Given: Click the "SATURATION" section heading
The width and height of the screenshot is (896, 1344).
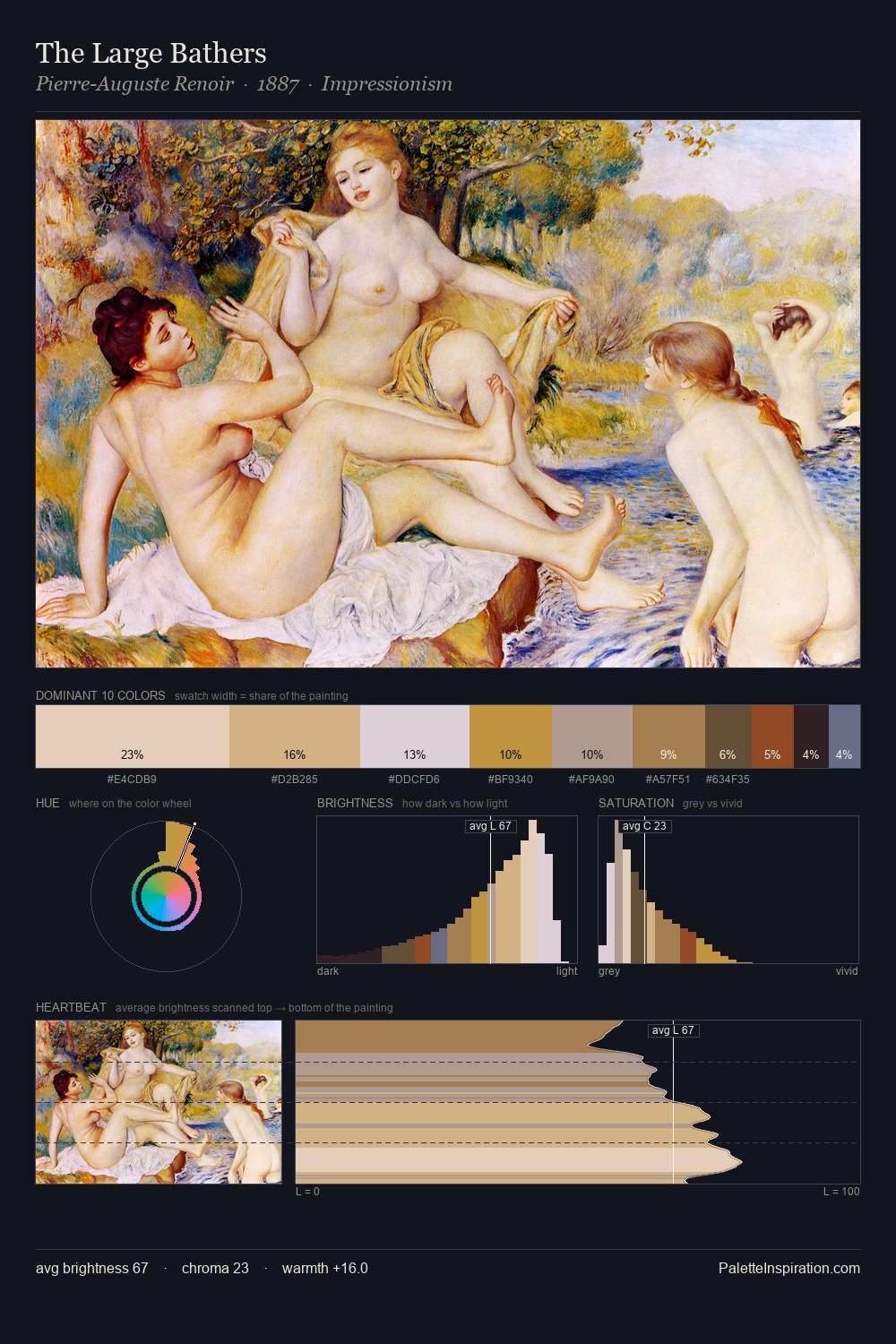Looking at the screenshot, I should coord(636,803).
